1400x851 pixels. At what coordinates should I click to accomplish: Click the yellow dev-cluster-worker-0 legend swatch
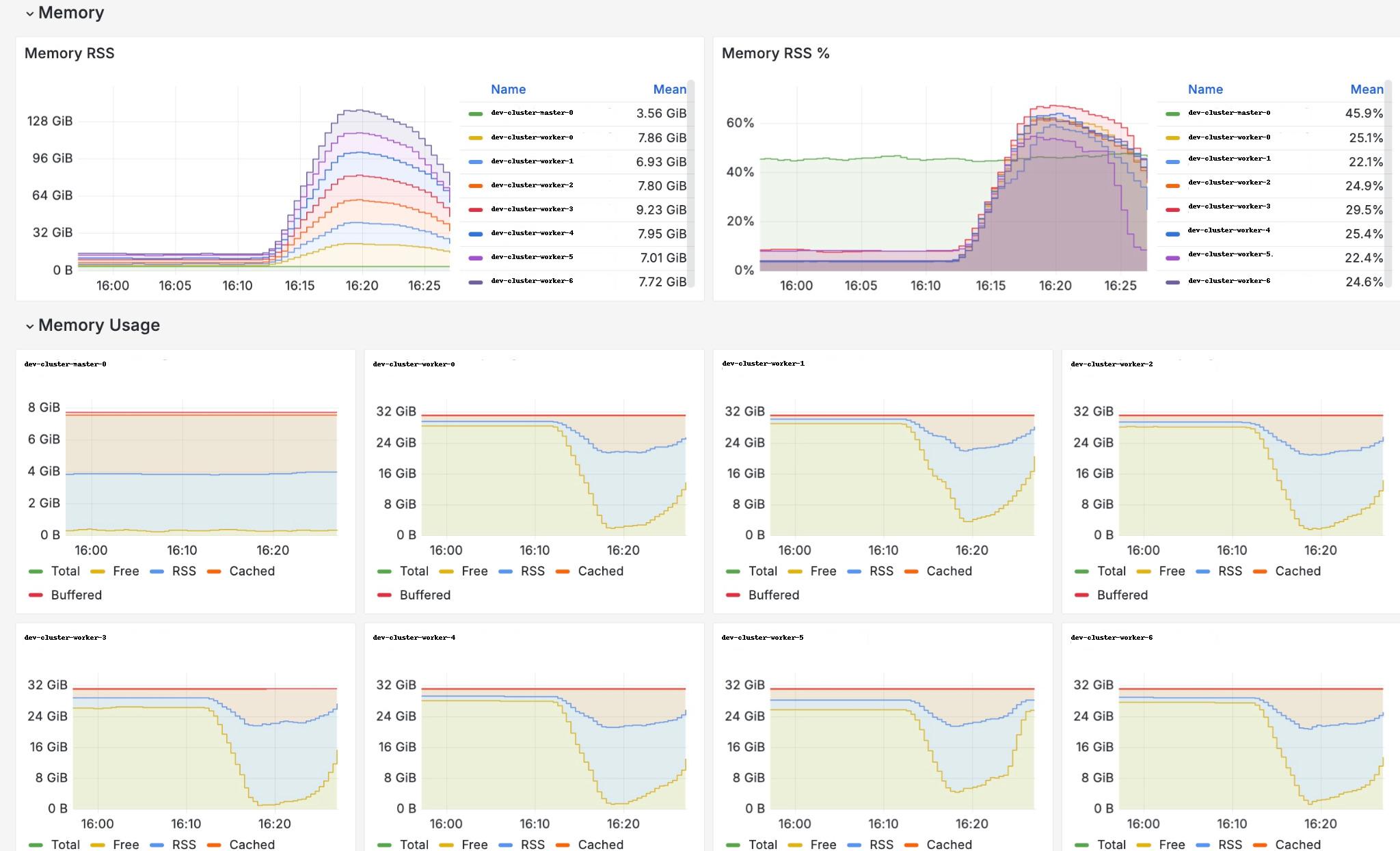pos(474,137)
